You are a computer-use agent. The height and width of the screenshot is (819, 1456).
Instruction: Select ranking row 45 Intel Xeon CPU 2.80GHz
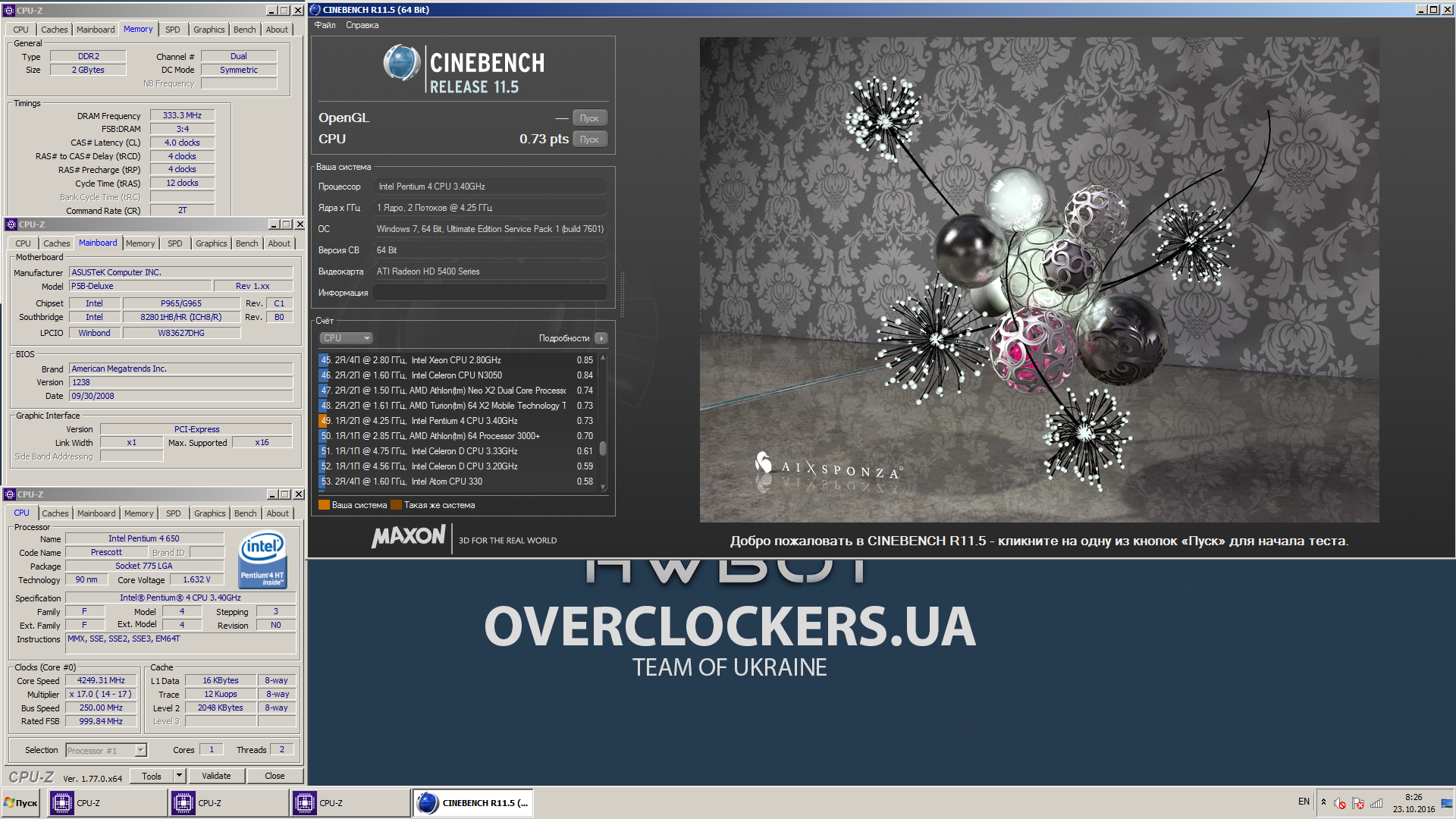[x=457, y=360]
